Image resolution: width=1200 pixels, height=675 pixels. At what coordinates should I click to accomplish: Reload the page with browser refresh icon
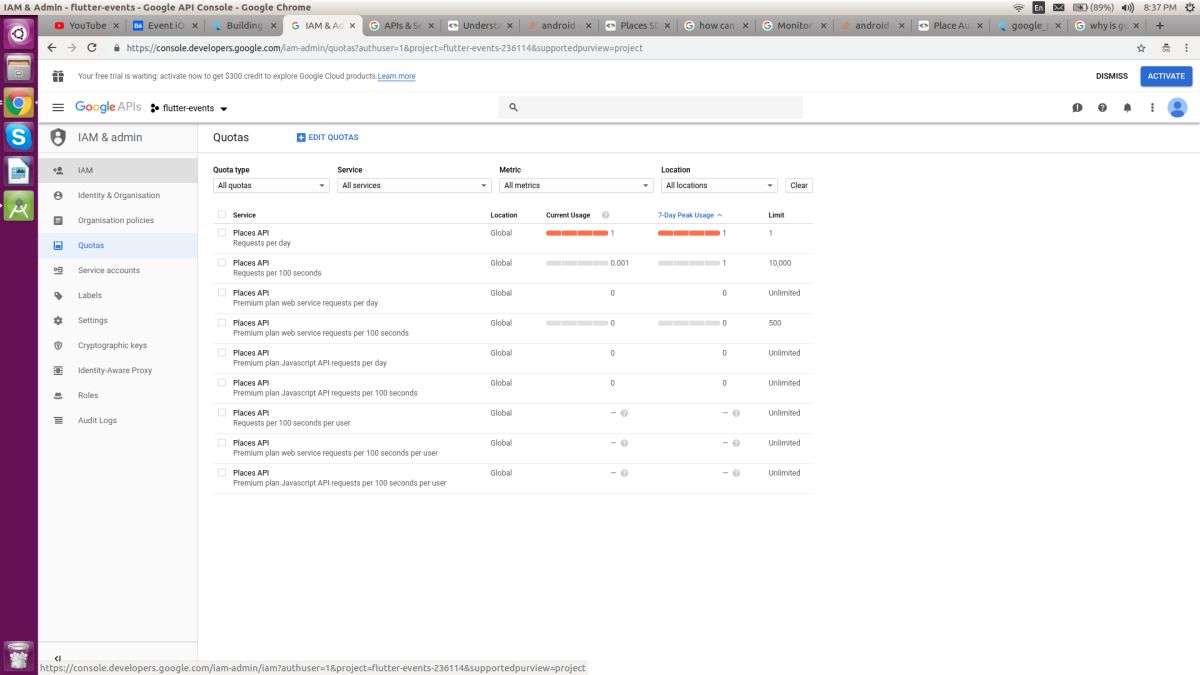click(92, 47)
